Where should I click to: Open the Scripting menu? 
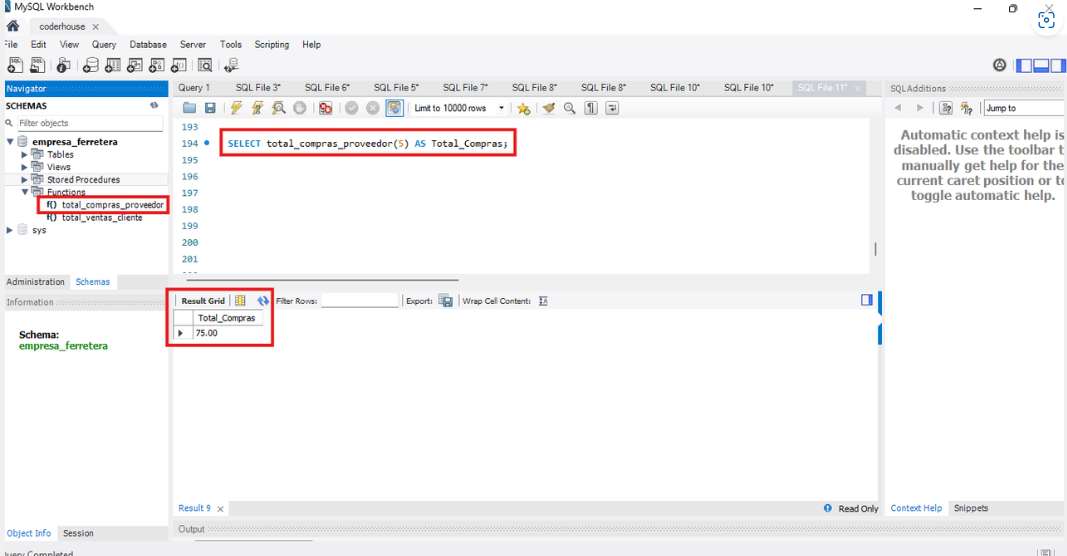[x=272, y=44]
